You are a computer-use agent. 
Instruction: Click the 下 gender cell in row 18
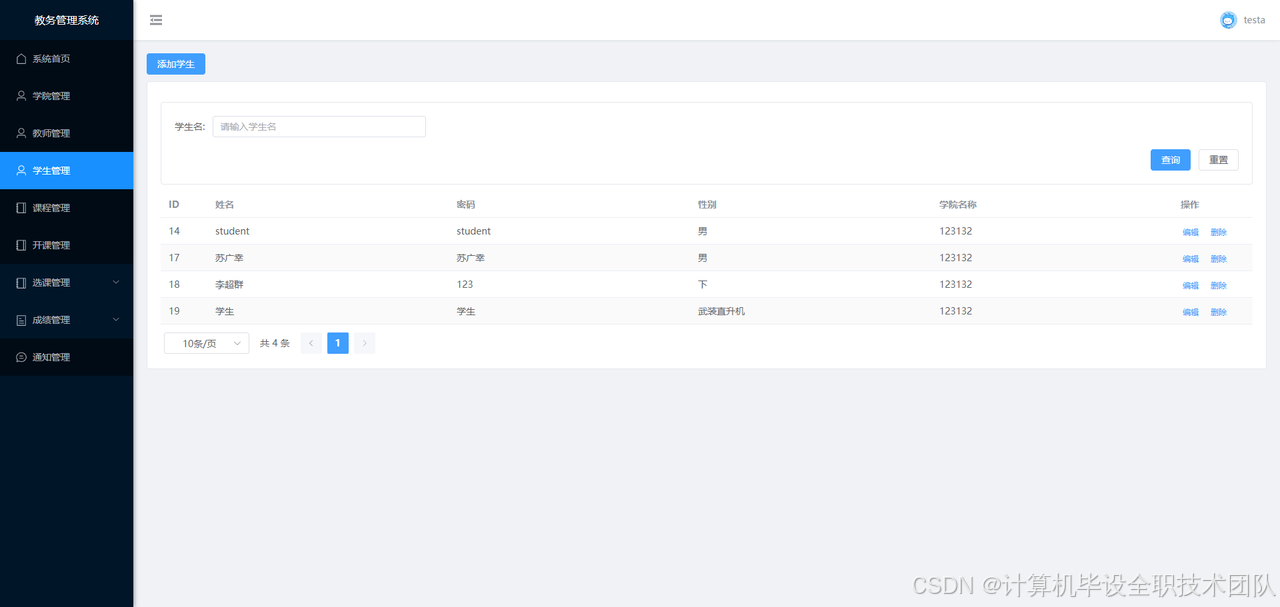(702, 284)
